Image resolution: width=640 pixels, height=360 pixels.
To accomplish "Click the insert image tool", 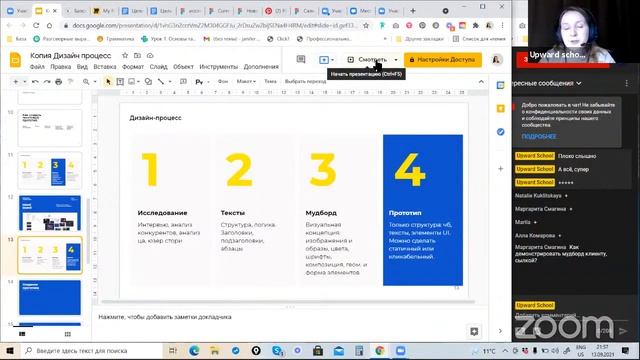I will [131, 82].
